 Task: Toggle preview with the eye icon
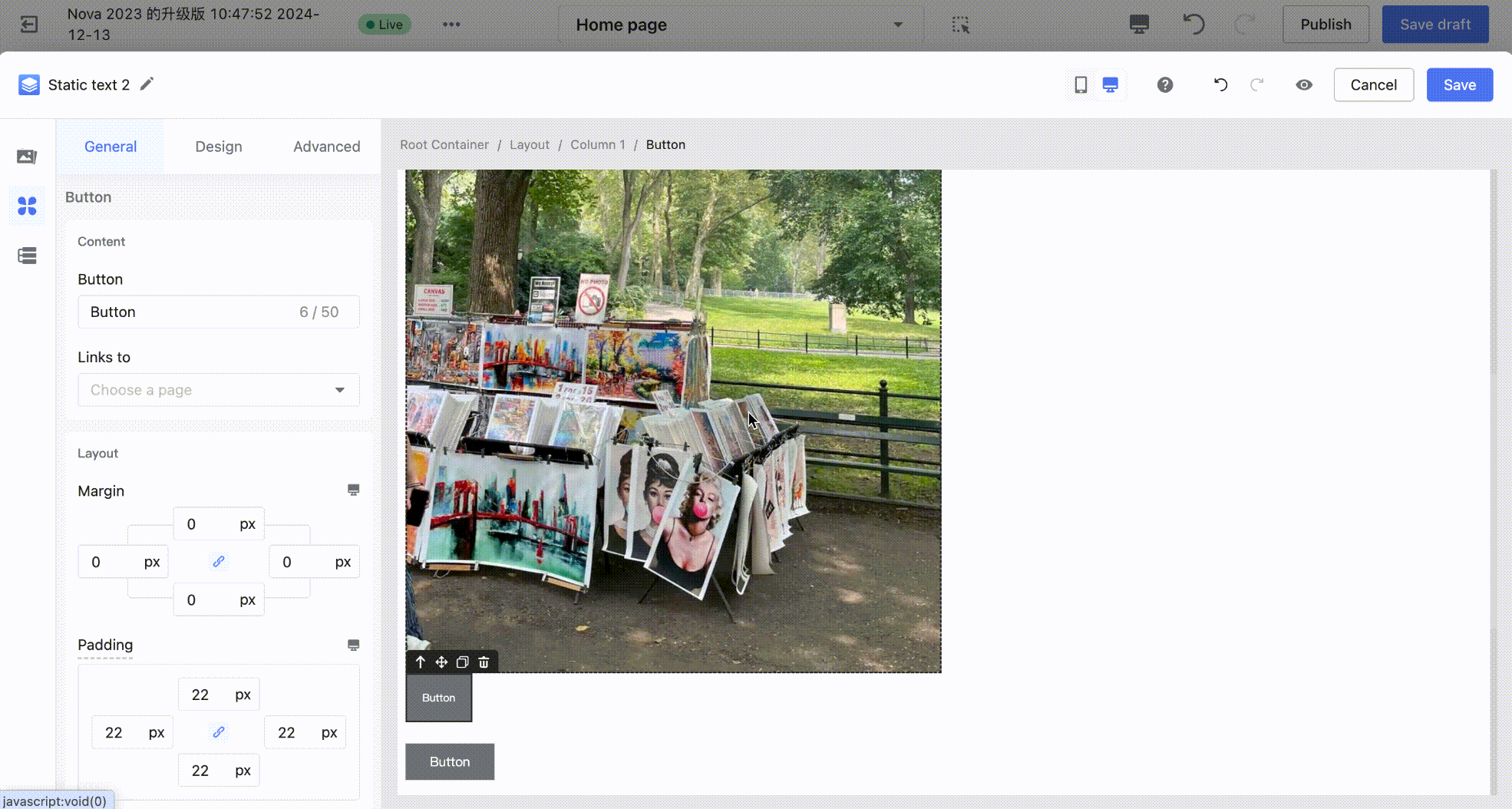(1303, 84)
